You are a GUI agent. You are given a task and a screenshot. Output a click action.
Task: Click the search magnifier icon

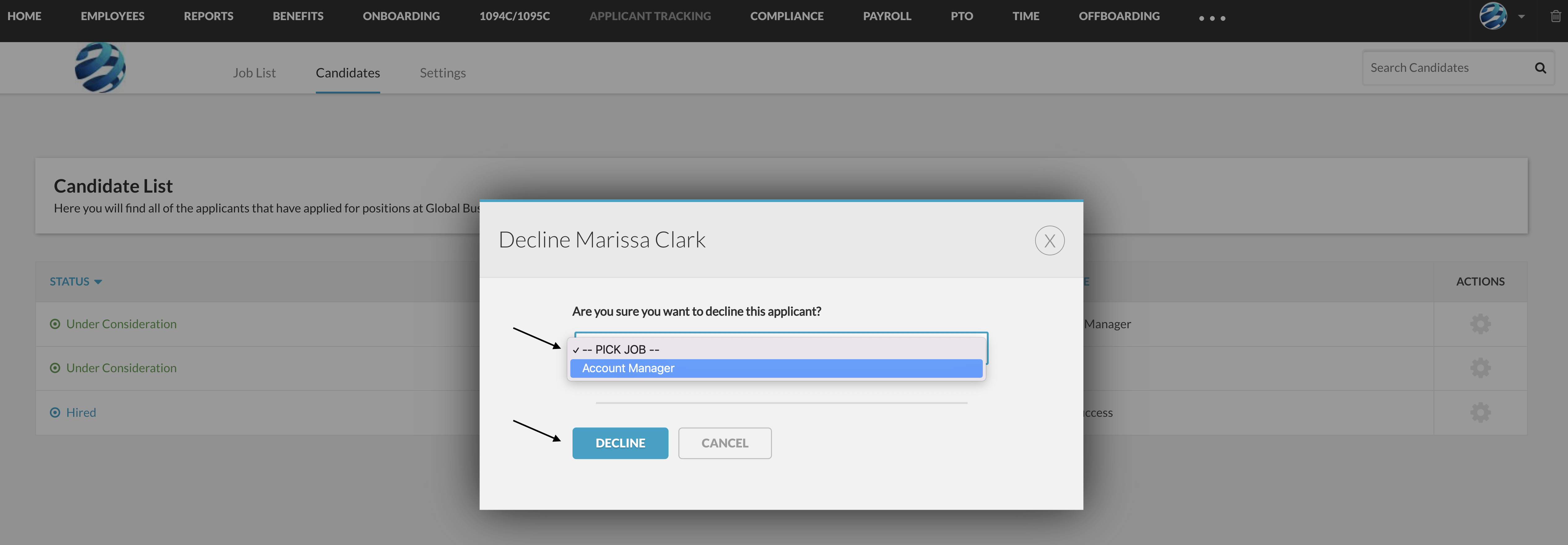pyautogui.click(x=1540, y=68)
